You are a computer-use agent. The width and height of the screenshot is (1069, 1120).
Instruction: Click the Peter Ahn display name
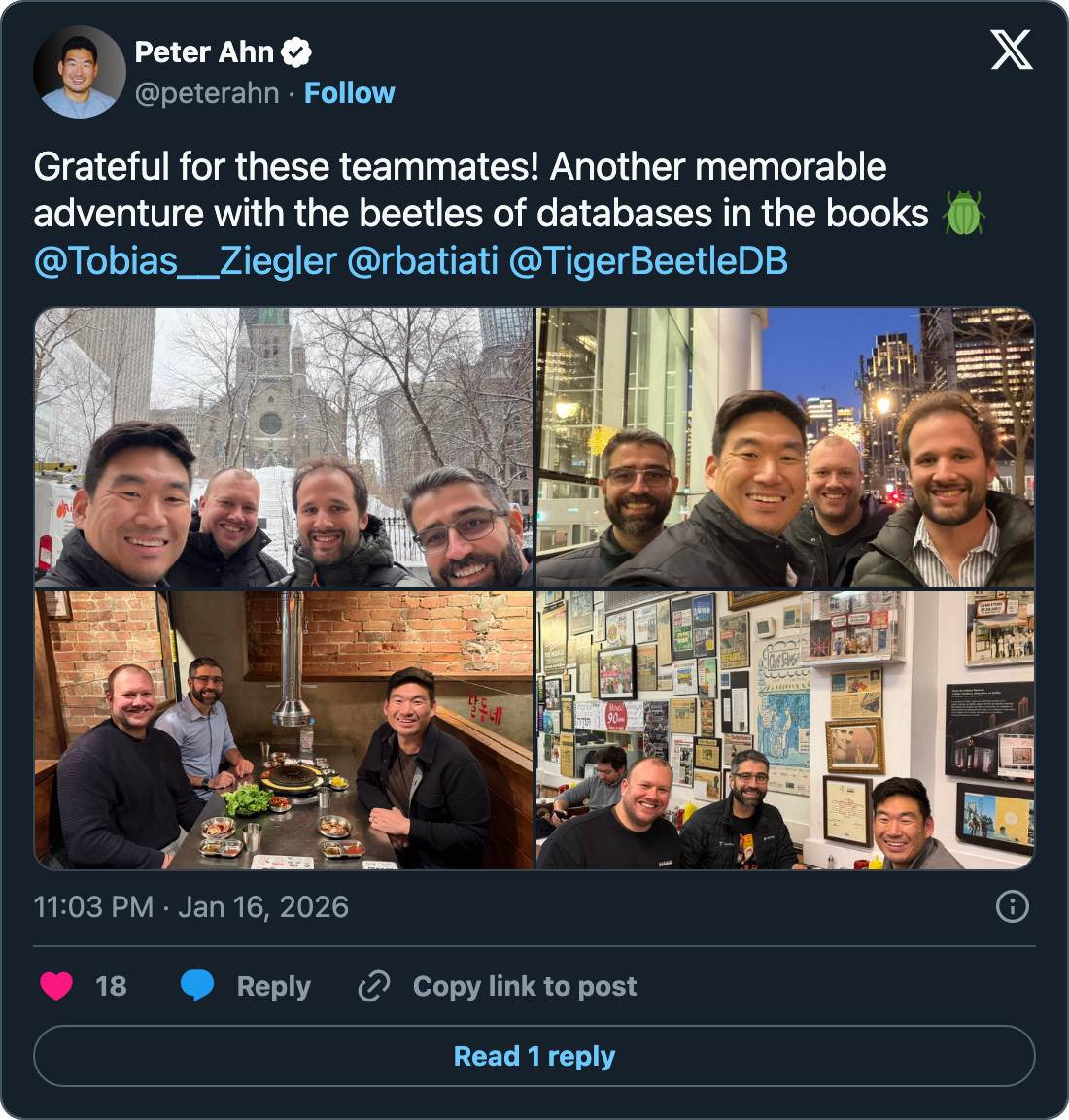pyautogui.click(x=204, y=52)
